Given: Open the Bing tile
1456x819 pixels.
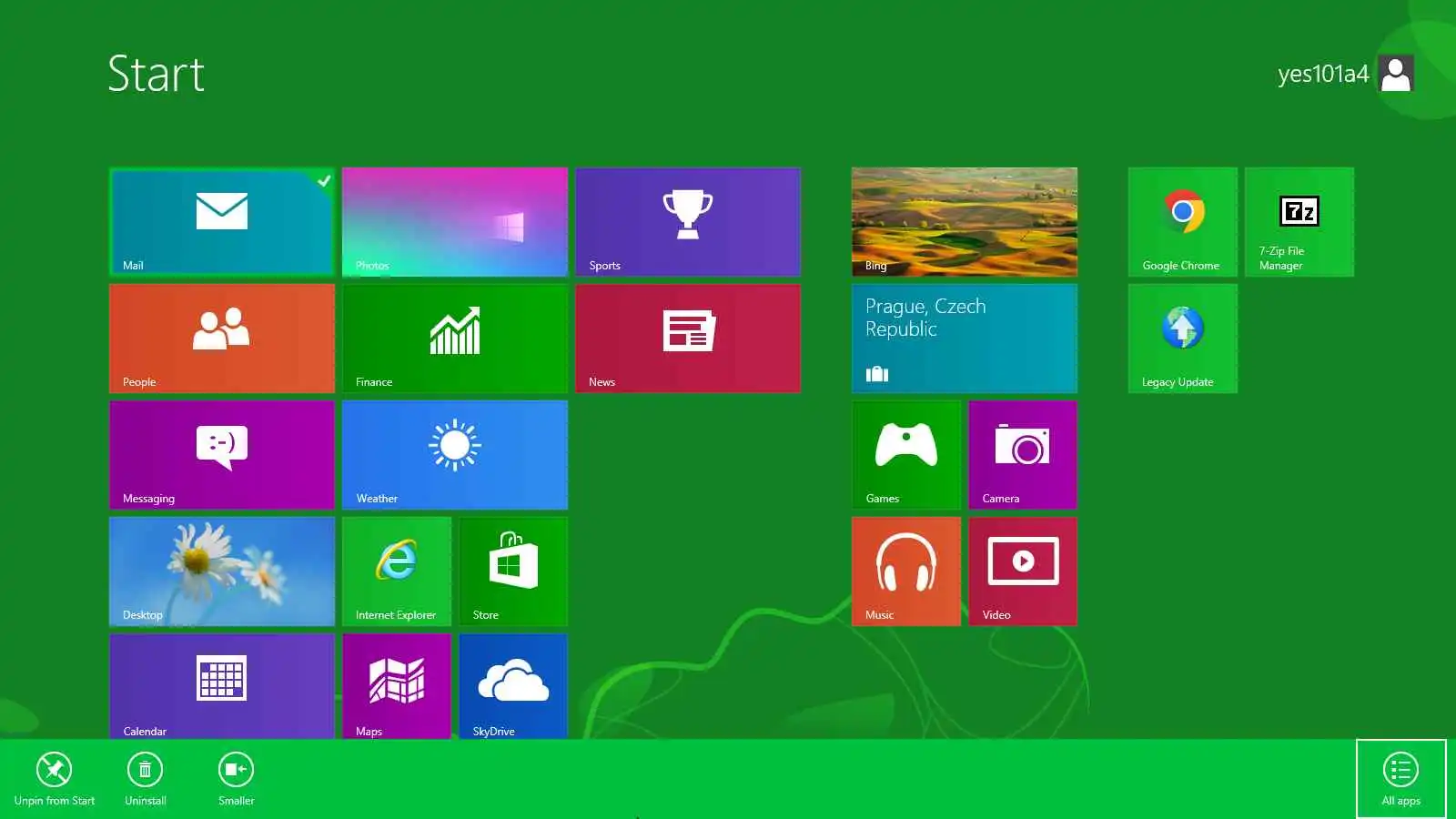Looking at the screenshot, I should 965,222.
